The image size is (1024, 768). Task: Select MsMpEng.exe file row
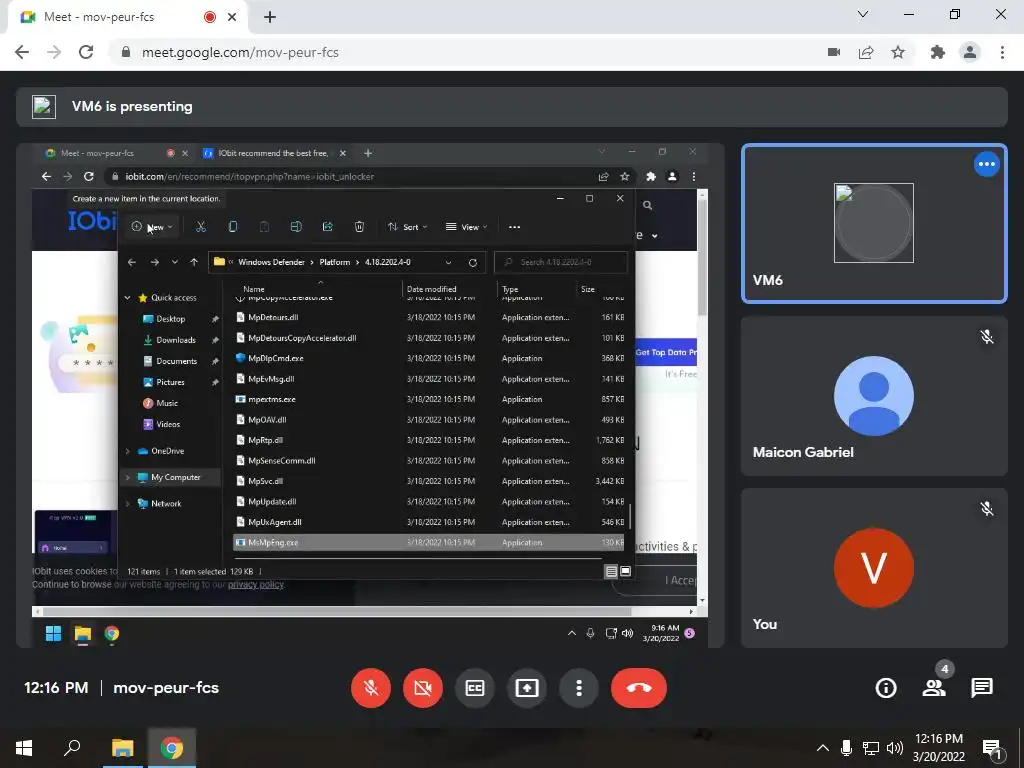tap(428, 542)
